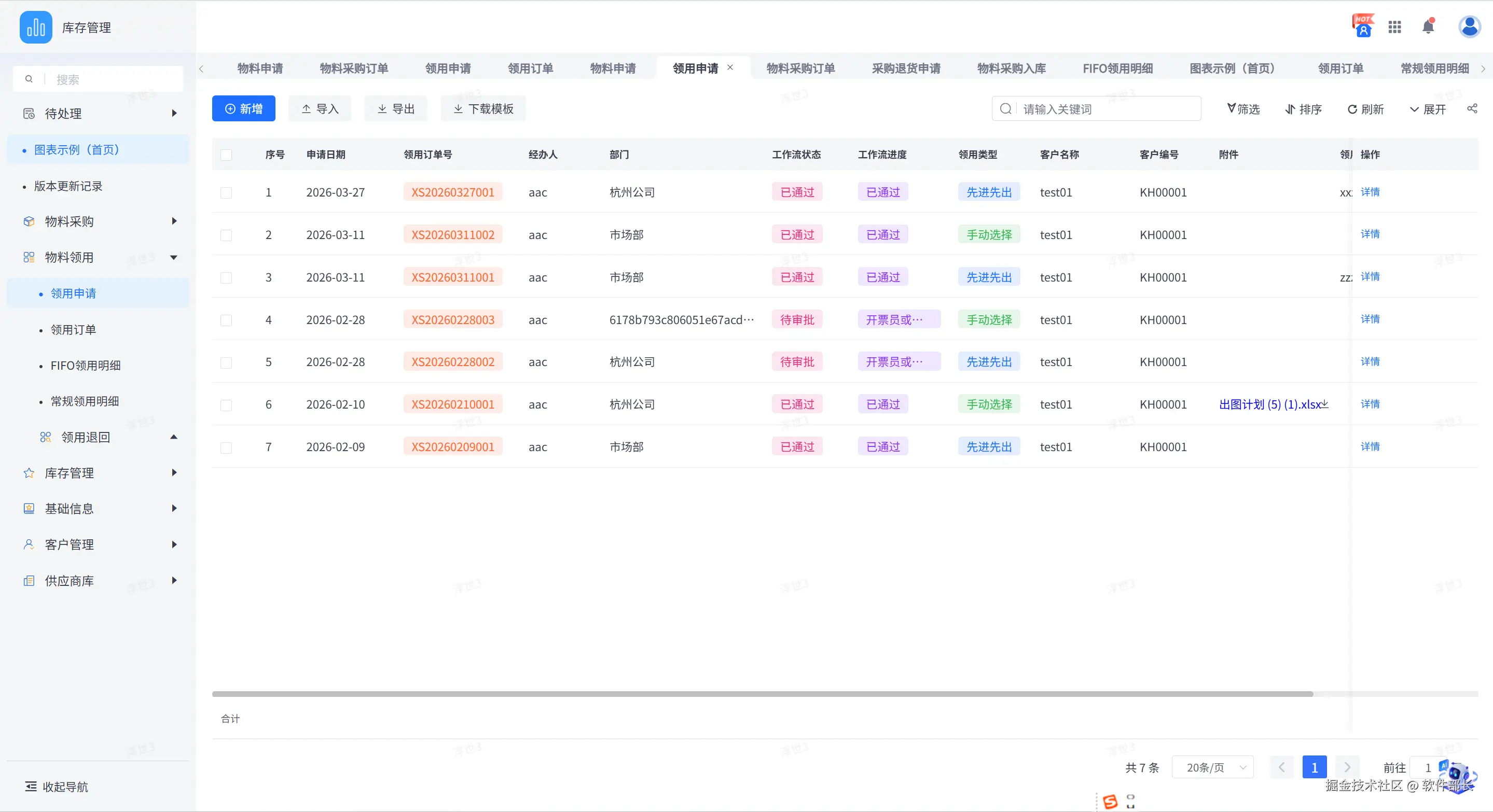Open the apps grid icon
Image resolution: width=1493 pixels, height=812 pixels.
tap(1394, 26)
